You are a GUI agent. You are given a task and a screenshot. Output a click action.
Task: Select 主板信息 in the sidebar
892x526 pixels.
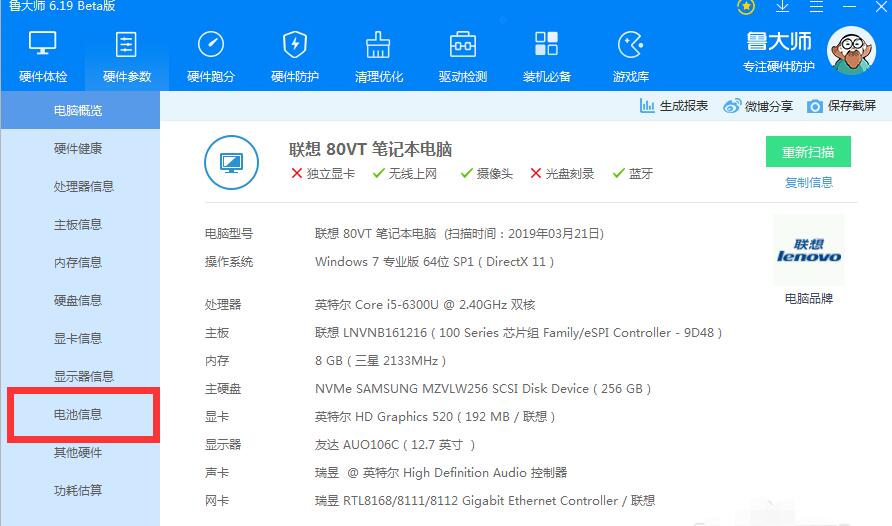[x=80, y=225]
